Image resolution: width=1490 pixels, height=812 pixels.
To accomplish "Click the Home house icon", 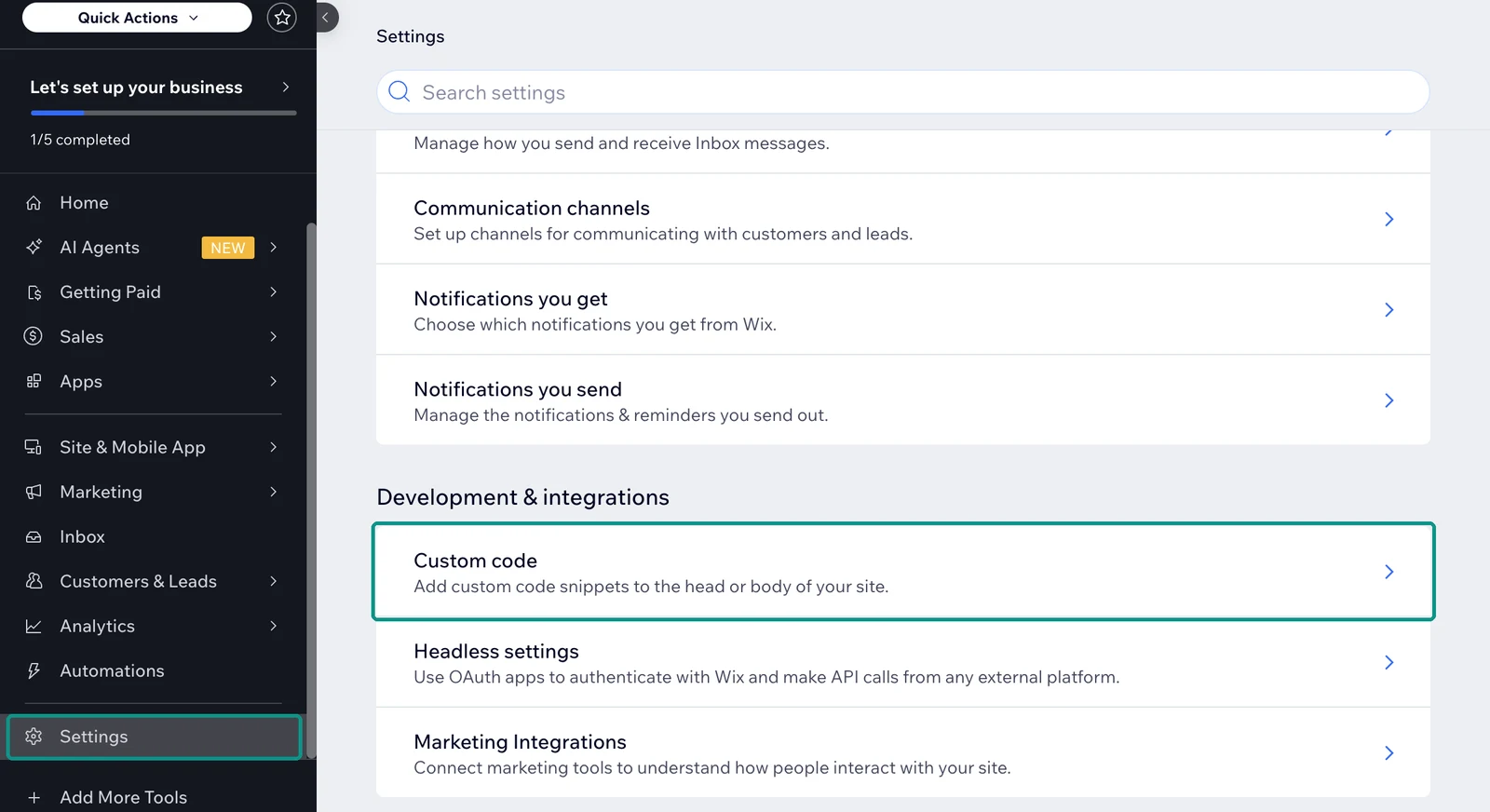I will coord(34,203).
